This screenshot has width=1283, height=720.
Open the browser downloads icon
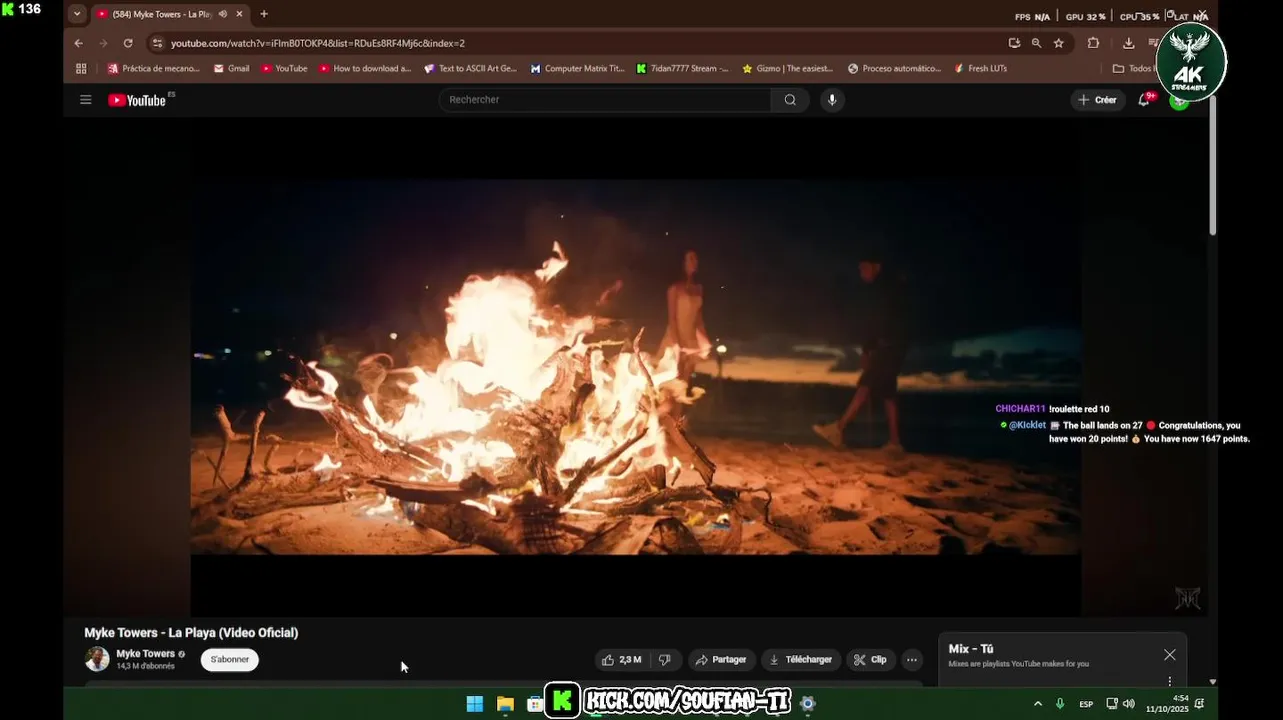1129,43
